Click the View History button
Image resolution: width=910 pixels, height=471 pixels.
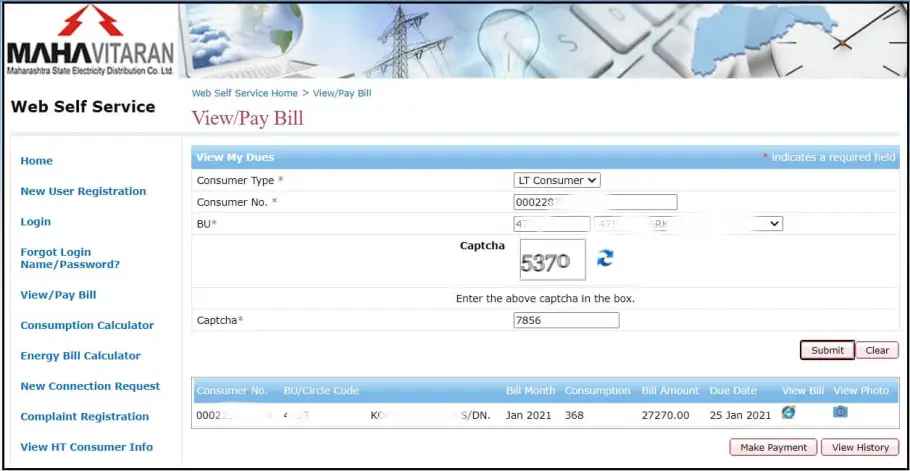(860, 447)
